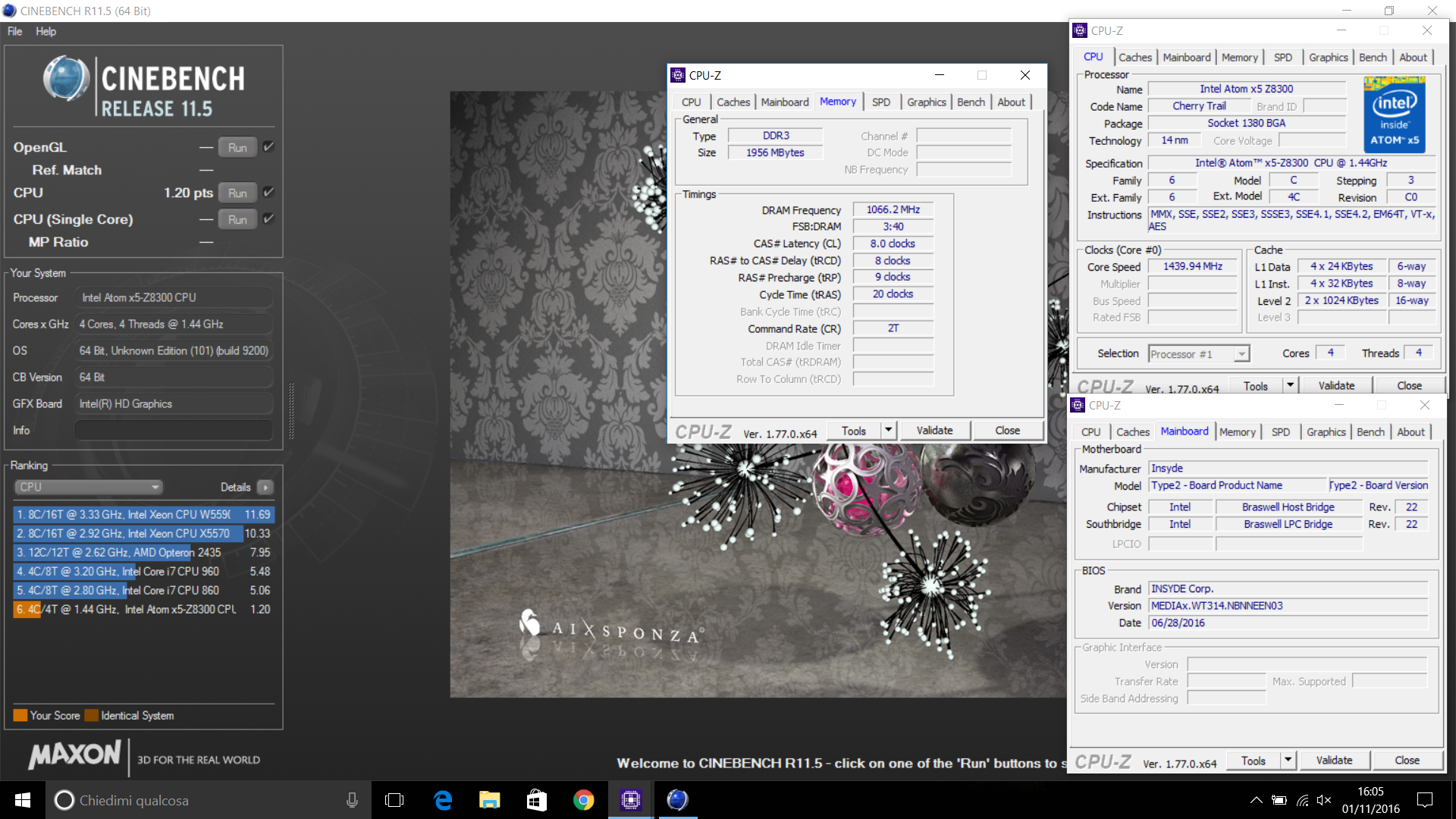Click Close in the Mainboard CPU-Z window
Viewport: 1456px width, 819px height.
[x=1407, y=760]
